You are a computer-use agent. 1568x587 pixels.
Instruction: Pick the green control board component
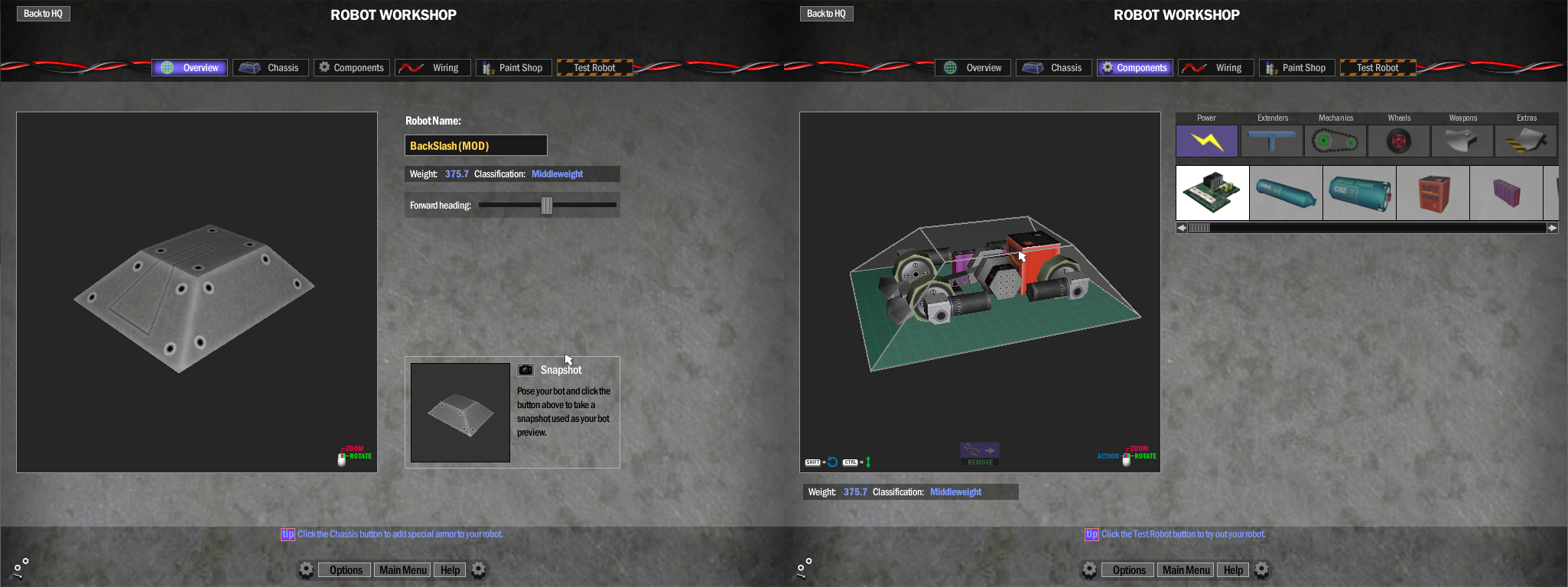(1212, 193)
